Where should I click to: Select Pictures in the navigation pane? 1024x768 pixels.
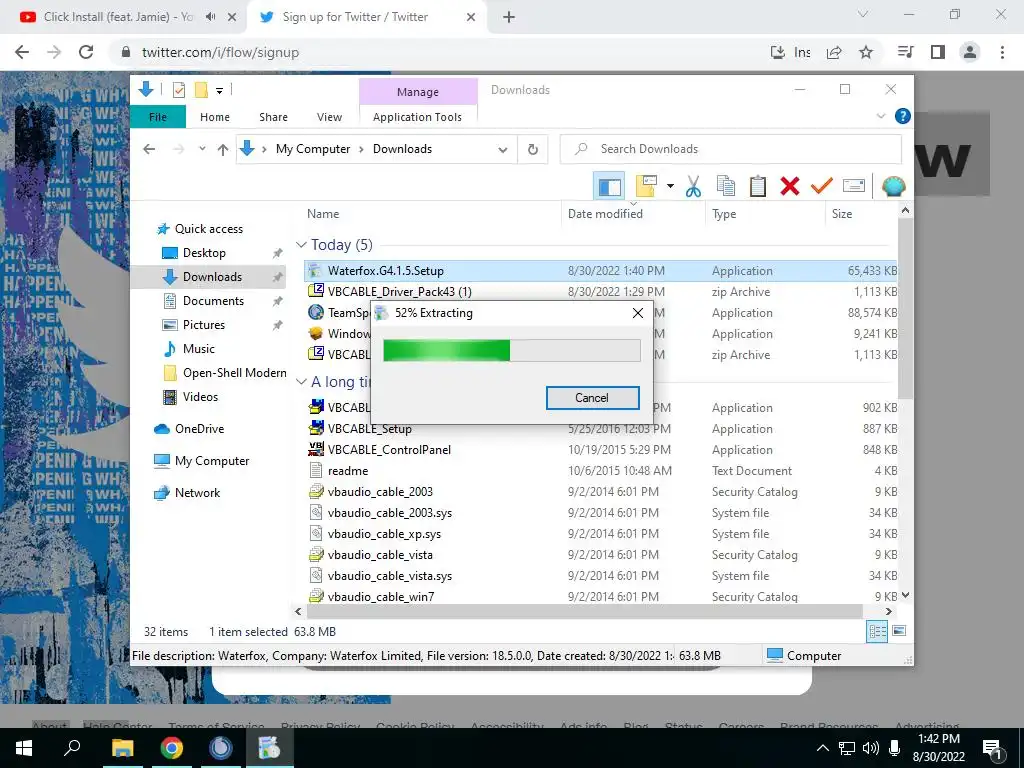[x=203, y=325]
